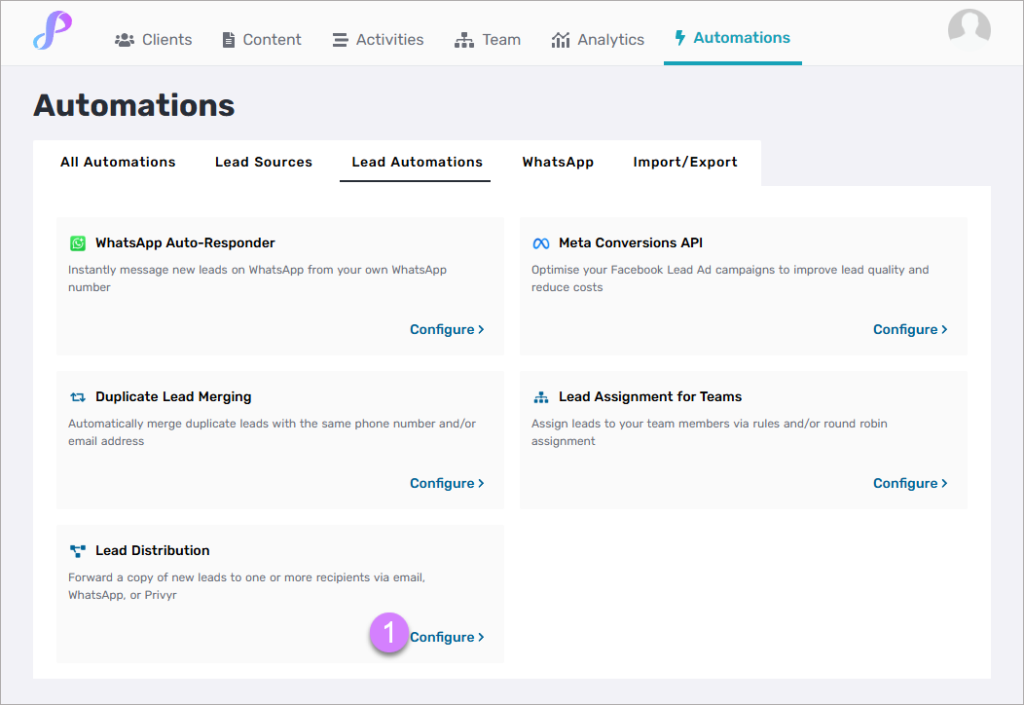The width and height of the screenshot is (1024, 705).
Task: Switch to the All Automations tab
Action: point(118,162)
